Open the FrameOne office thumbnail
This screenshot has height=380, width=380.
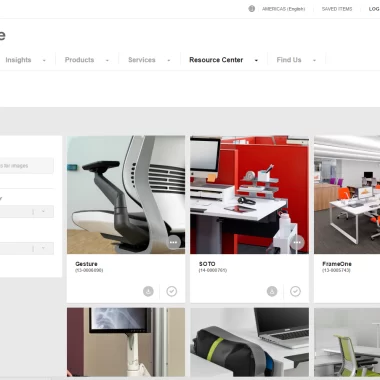(347, 195)
